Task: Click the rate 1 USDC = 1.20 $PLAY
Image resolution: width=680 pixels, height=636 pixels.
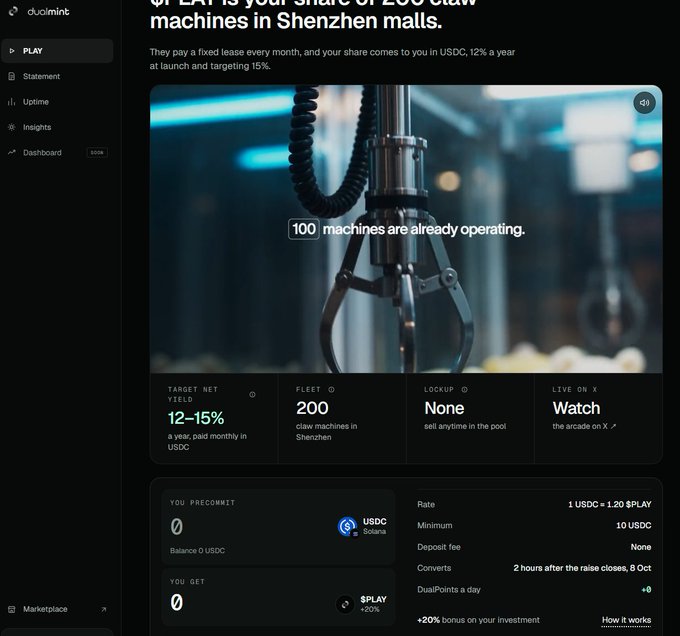Action: [610, 504]
